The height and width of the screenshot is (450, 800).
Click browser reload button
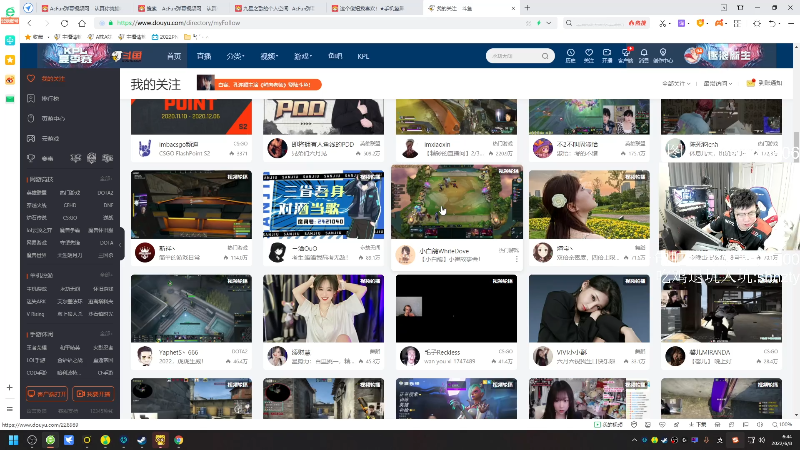coord(64,23)
